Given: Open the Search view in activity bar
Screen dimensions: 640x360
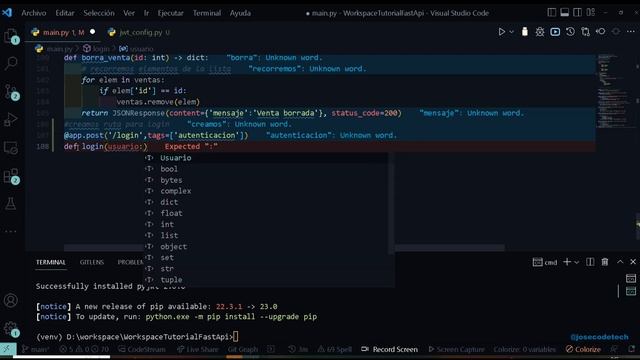Looking at the screenshot, I should tap(11, 63).
